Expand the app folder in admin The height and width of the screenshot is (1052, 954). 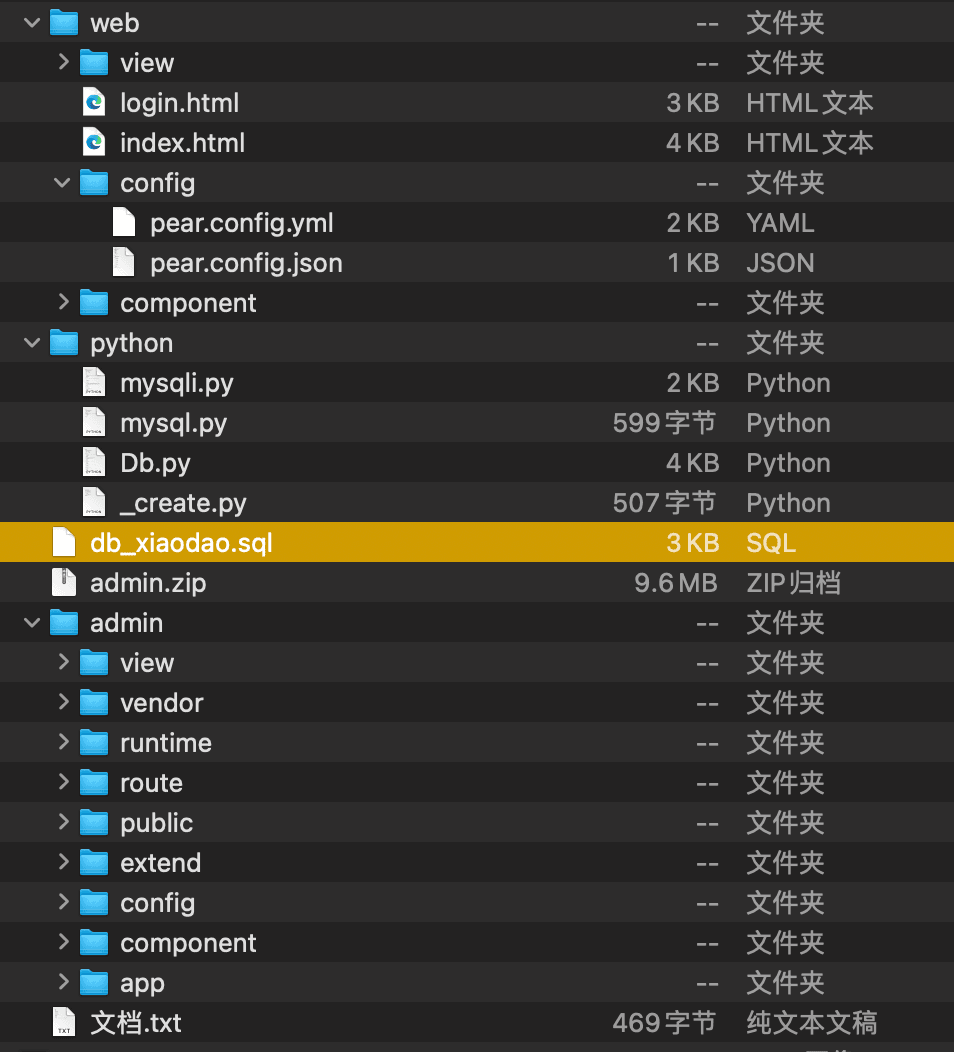(63, 983)
